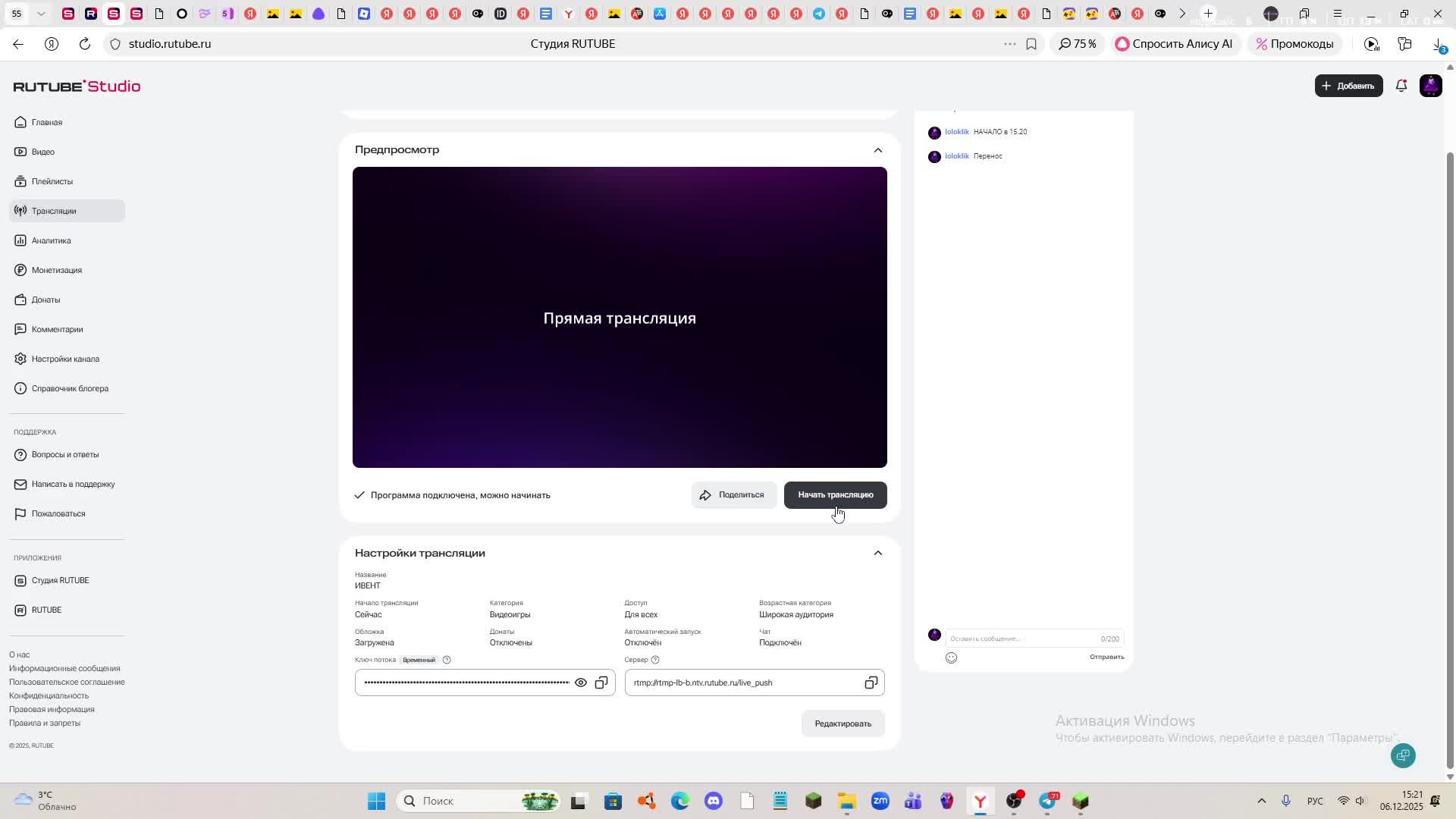Screen dimensions: 1456x819
Task: Reveal the stream key with eye icon
Action: tap(580, 682)
